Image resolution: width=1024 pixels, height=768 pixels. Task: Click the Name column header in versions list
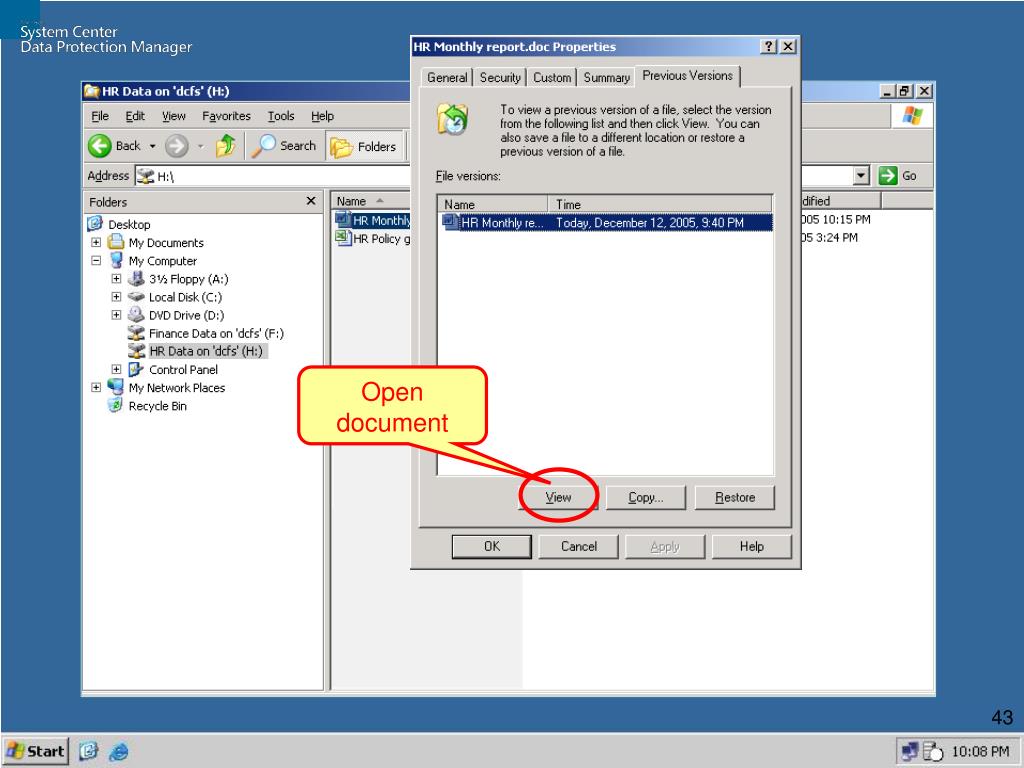coord(493,204)
